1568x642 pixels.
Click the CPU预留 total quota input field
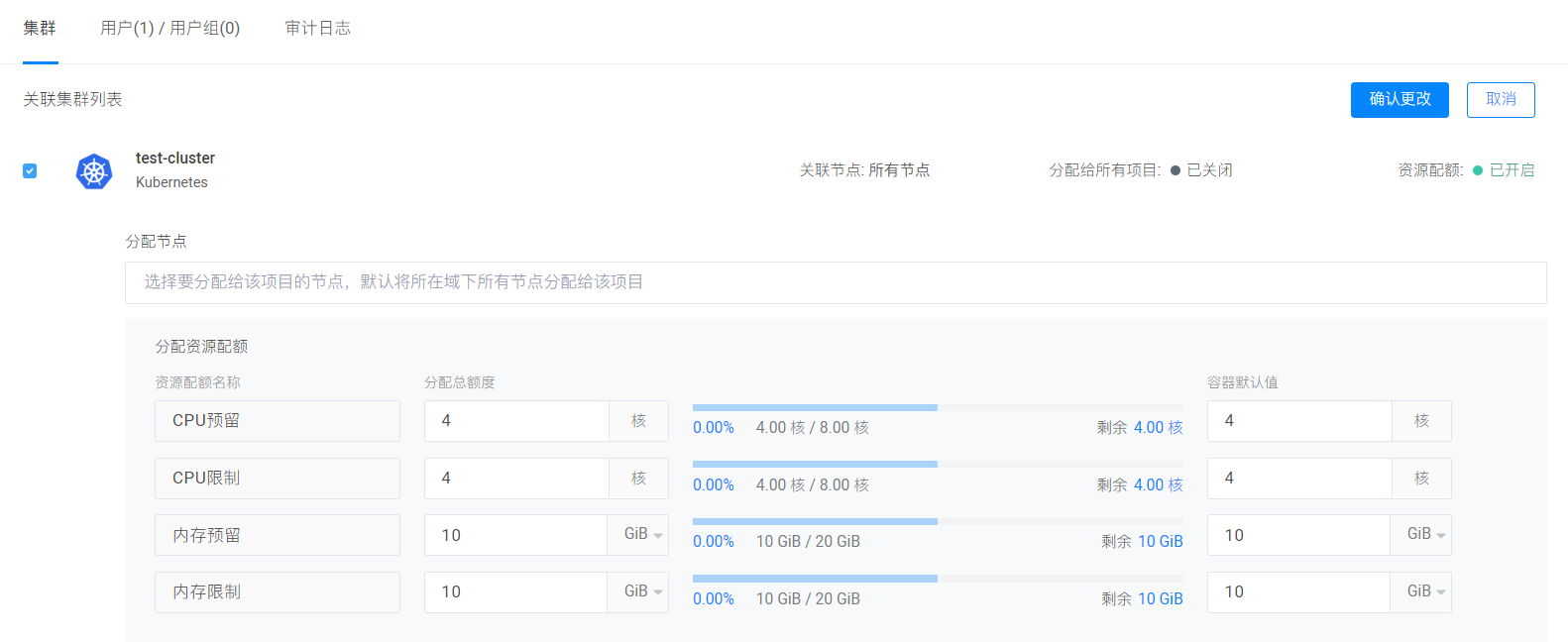click(515, 421)
